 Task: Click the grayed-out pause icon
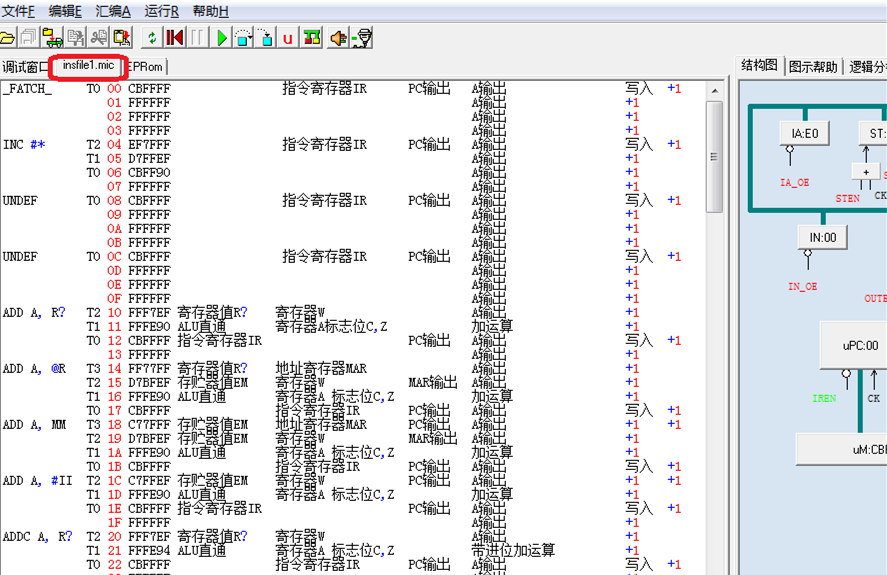(198, 38)
